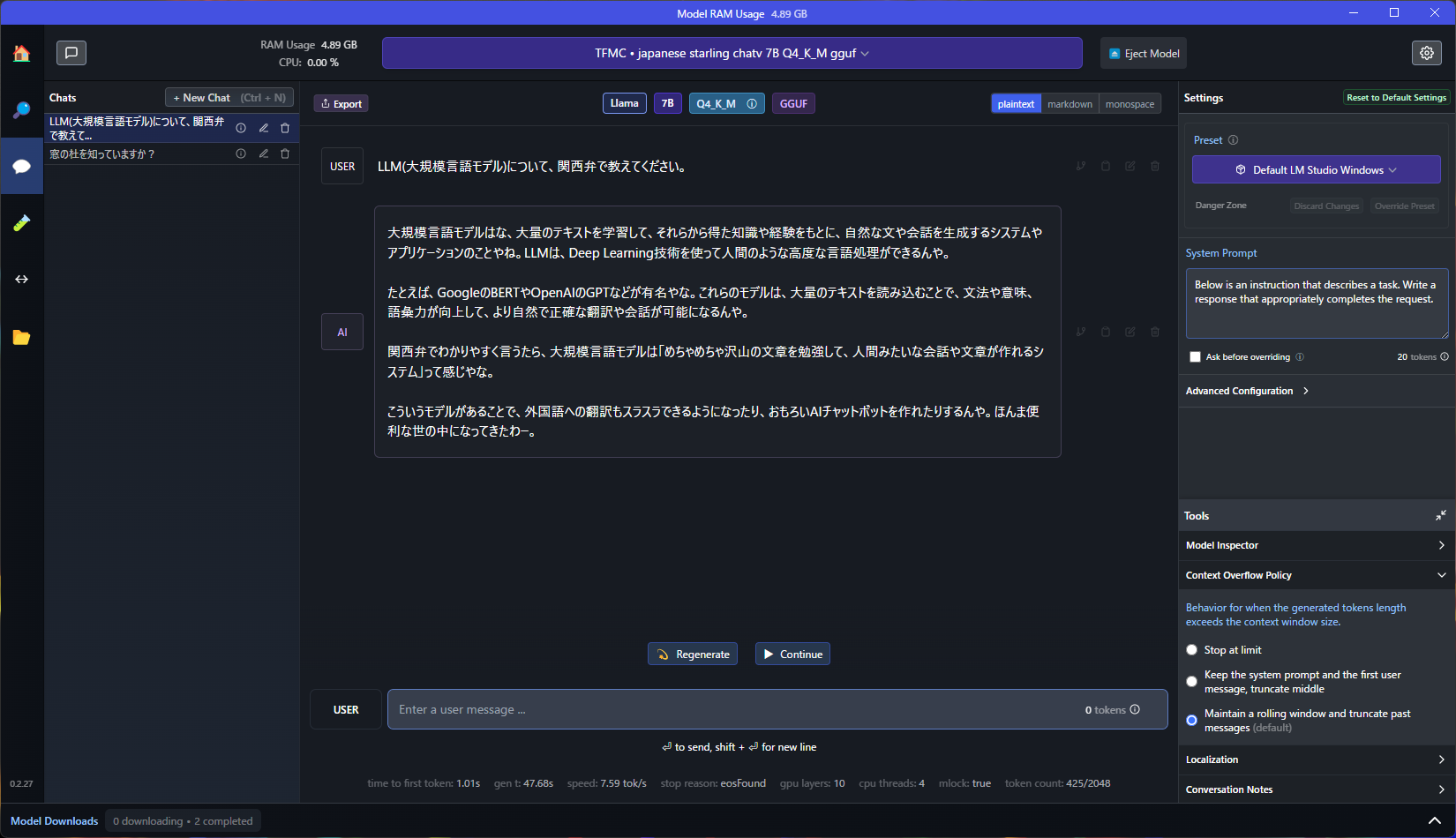
Task: Open My Models with the folder icon
Action: click(x=21, y=337)
